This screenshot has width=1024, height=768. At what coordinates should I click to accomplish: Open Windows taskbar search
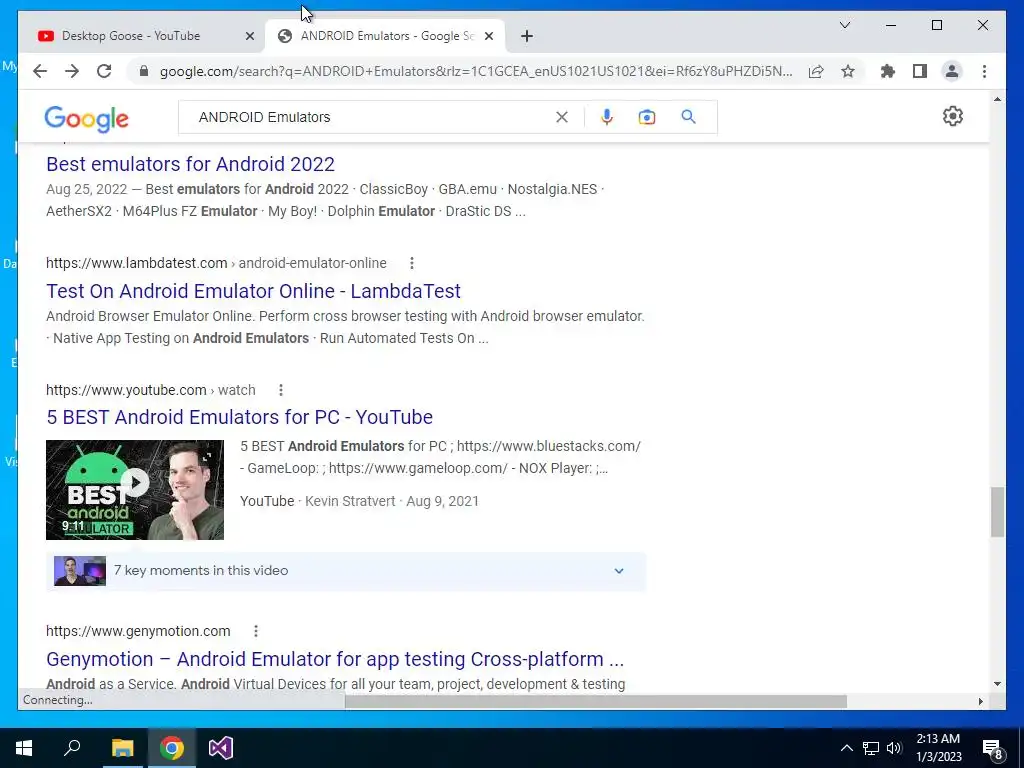coord(72,748)
